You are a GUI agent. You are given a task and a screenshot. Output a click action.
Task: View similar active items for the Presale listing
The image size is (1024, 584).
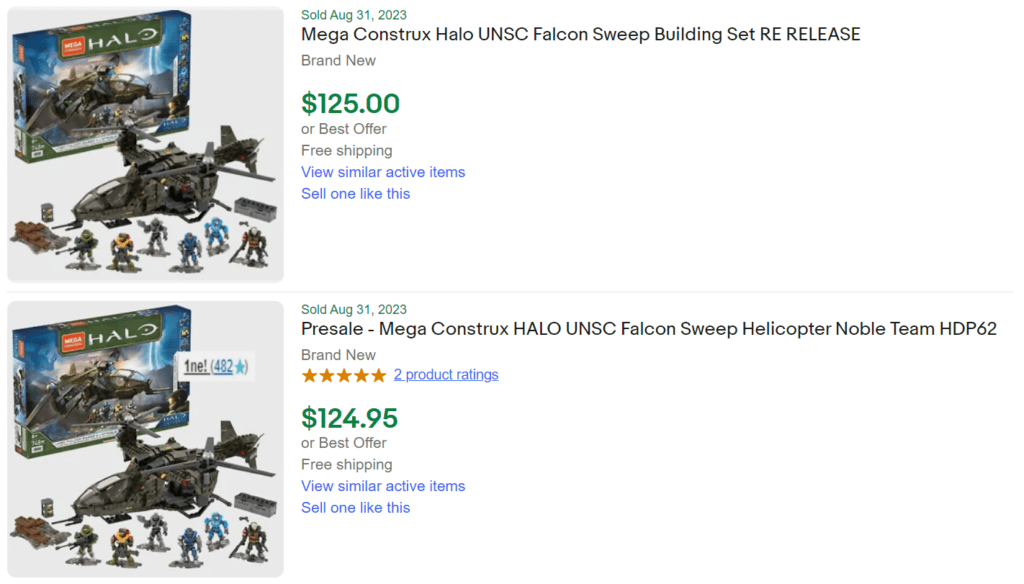click(x=383, y=486)
